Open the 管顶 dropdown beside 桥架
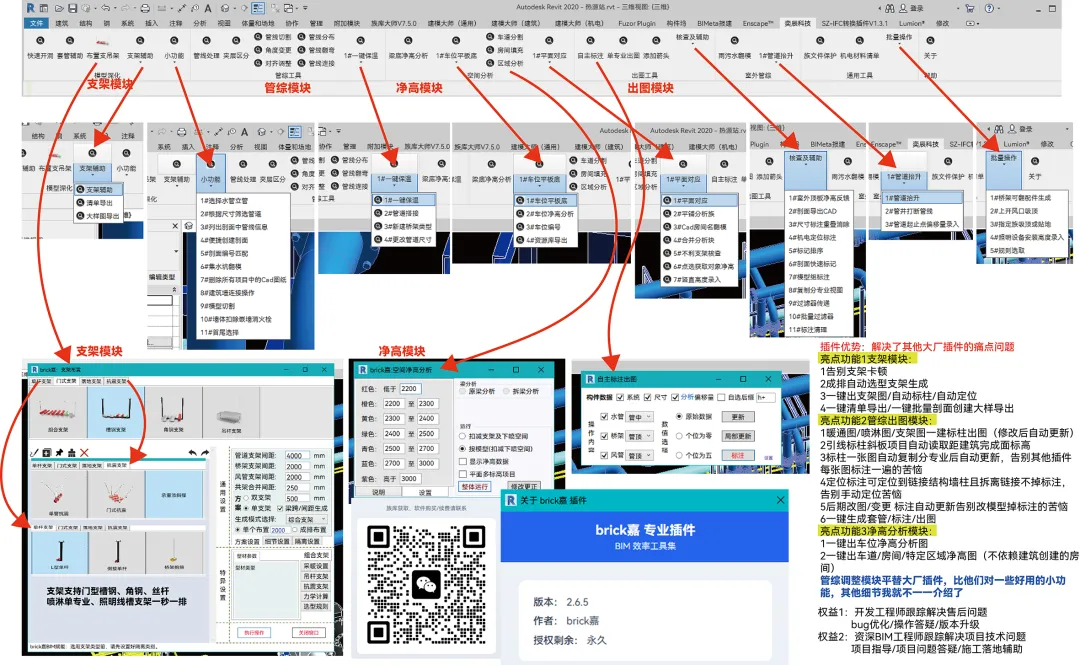Viewport: 1080px width, 665px height. tap(639, 436)
